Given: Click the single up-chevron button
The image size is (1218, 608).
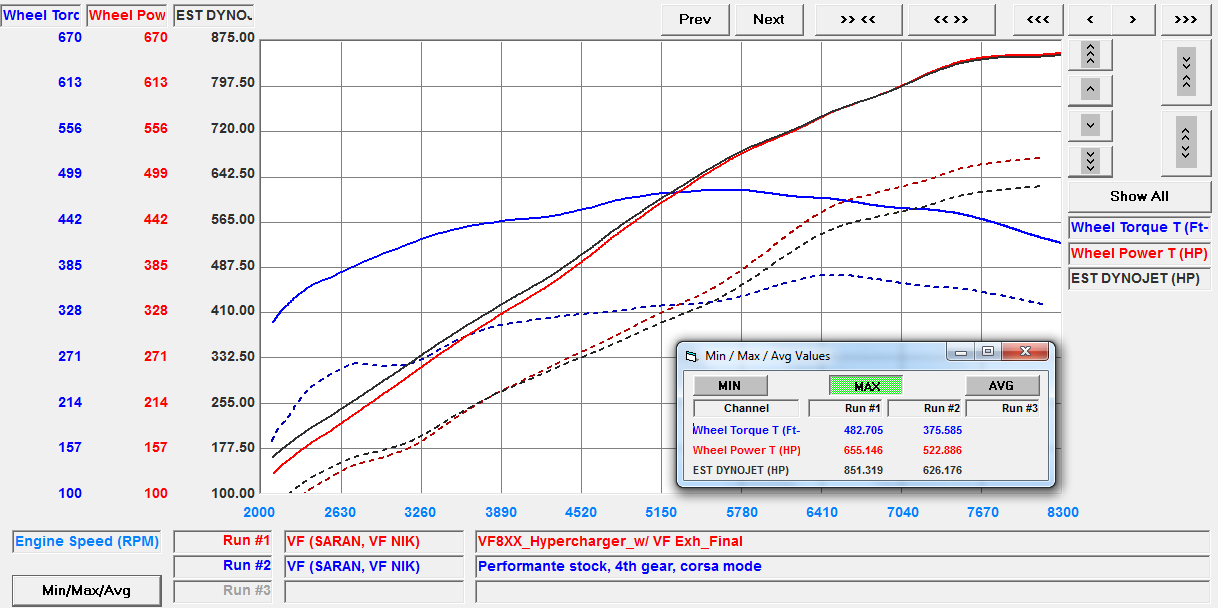Looking at the screenshot, I should coord(1090,90).
